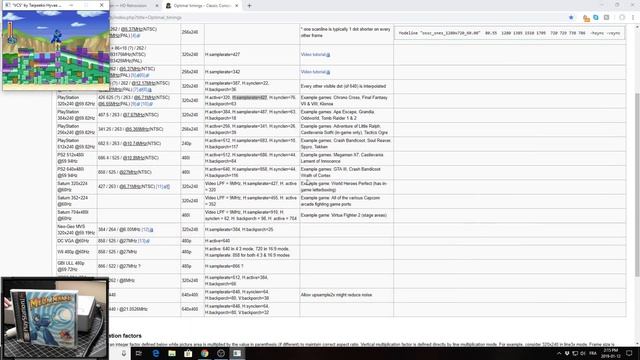Open Video tutorial link in 320x240 H.samplerate=427 row
The width and height of the screenshot is (640, 360).
click(x=315, y=54)
